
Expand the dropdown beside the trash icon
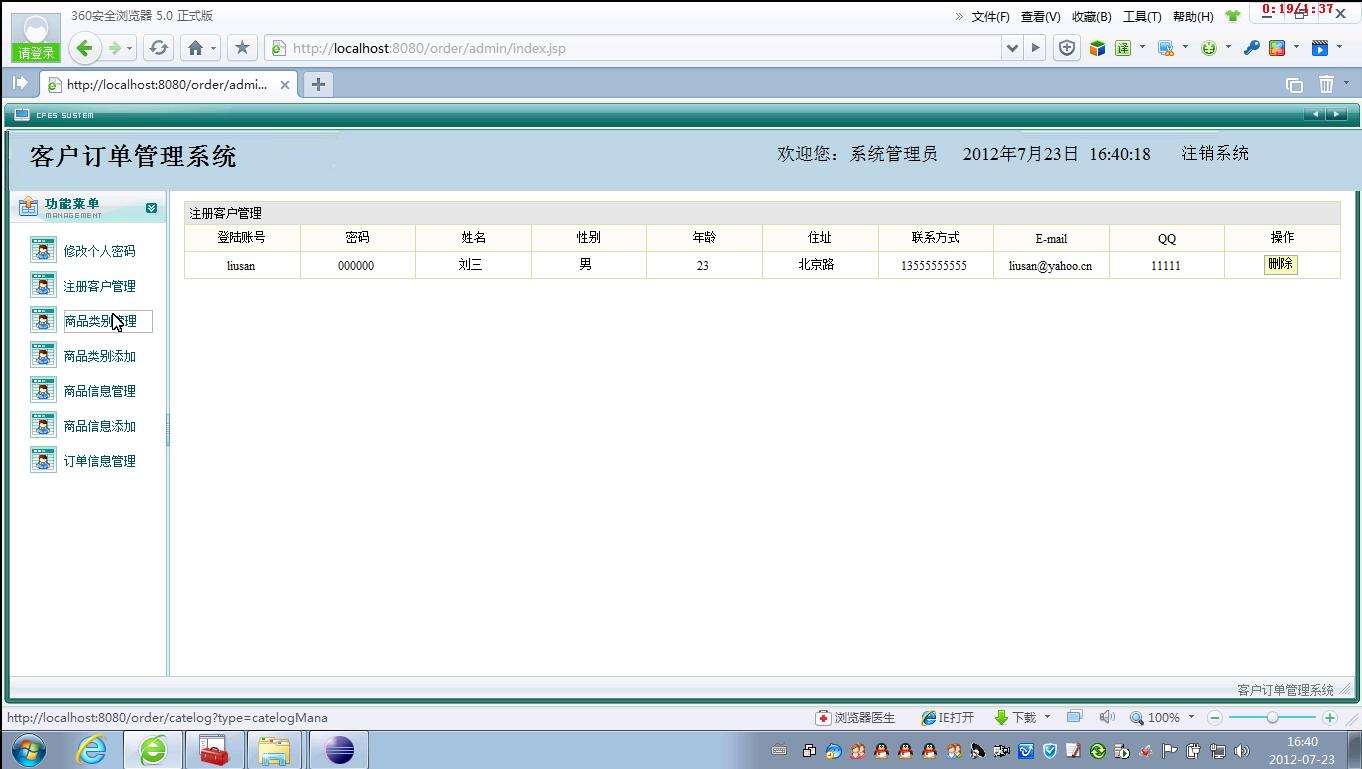click(1346, 84)
